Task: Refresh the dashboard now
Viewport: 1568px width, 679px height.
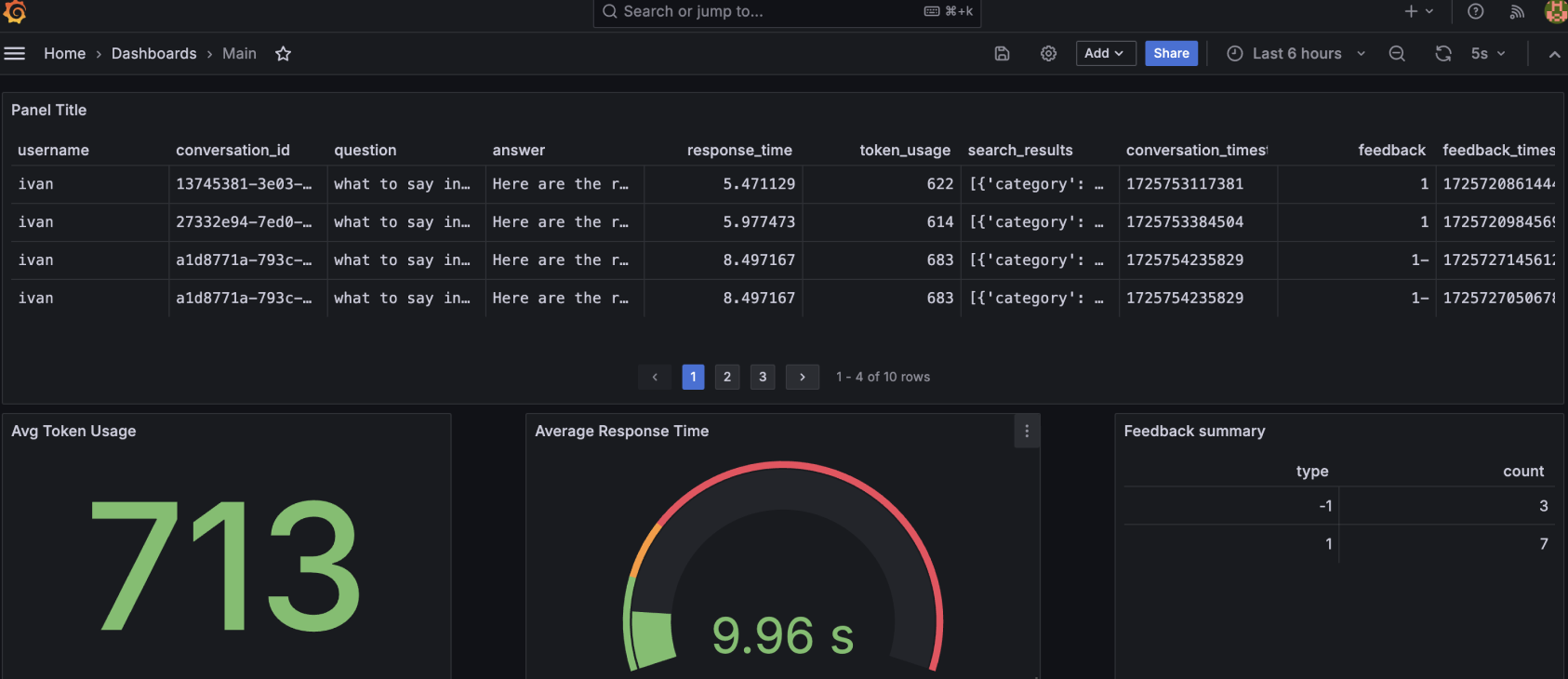Action: (1443, 54)
